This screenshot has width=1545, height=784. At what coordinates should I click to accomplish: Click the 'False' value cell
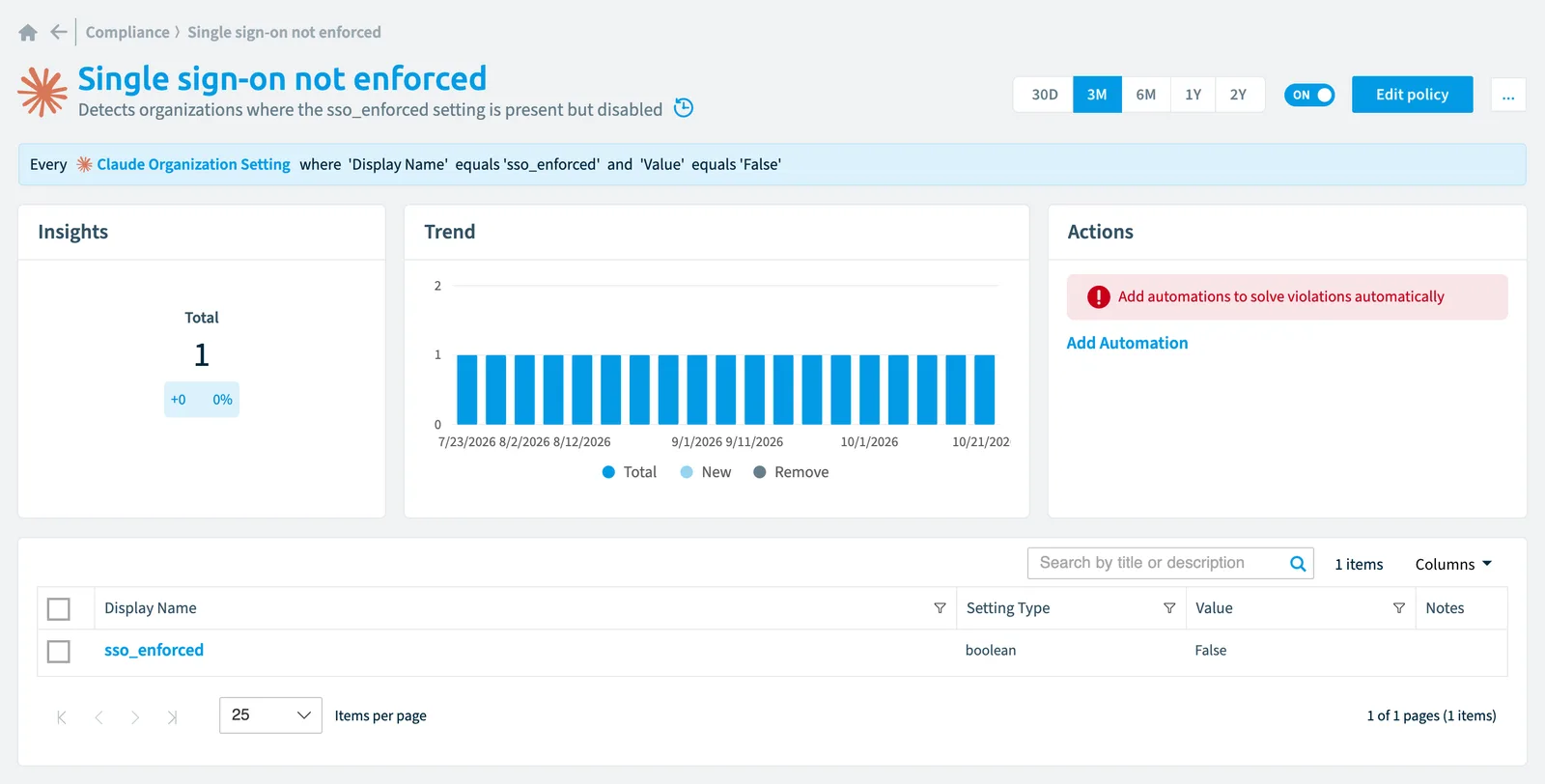(1210, 651)
